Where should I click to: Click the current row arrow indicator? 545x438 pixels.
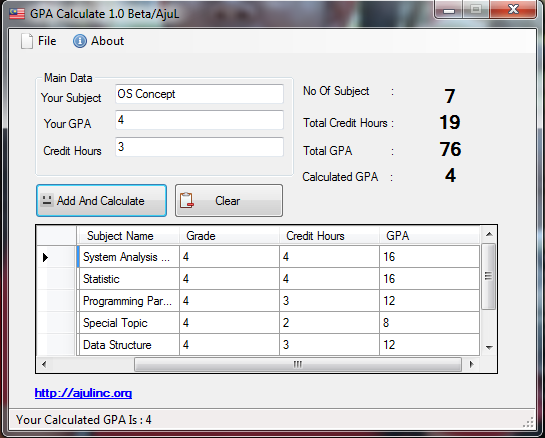pyautogui.click(x=45, y=257)
